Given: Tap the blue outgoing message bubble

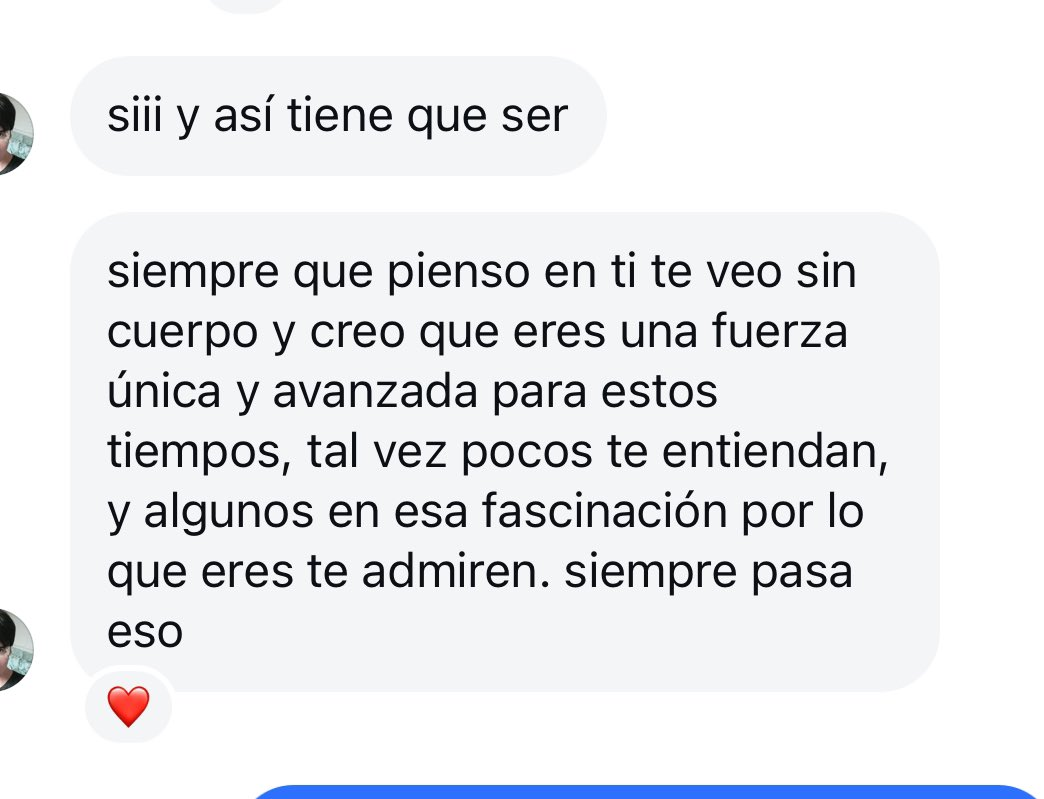Looking at the screenshot, I should point(646,792).
